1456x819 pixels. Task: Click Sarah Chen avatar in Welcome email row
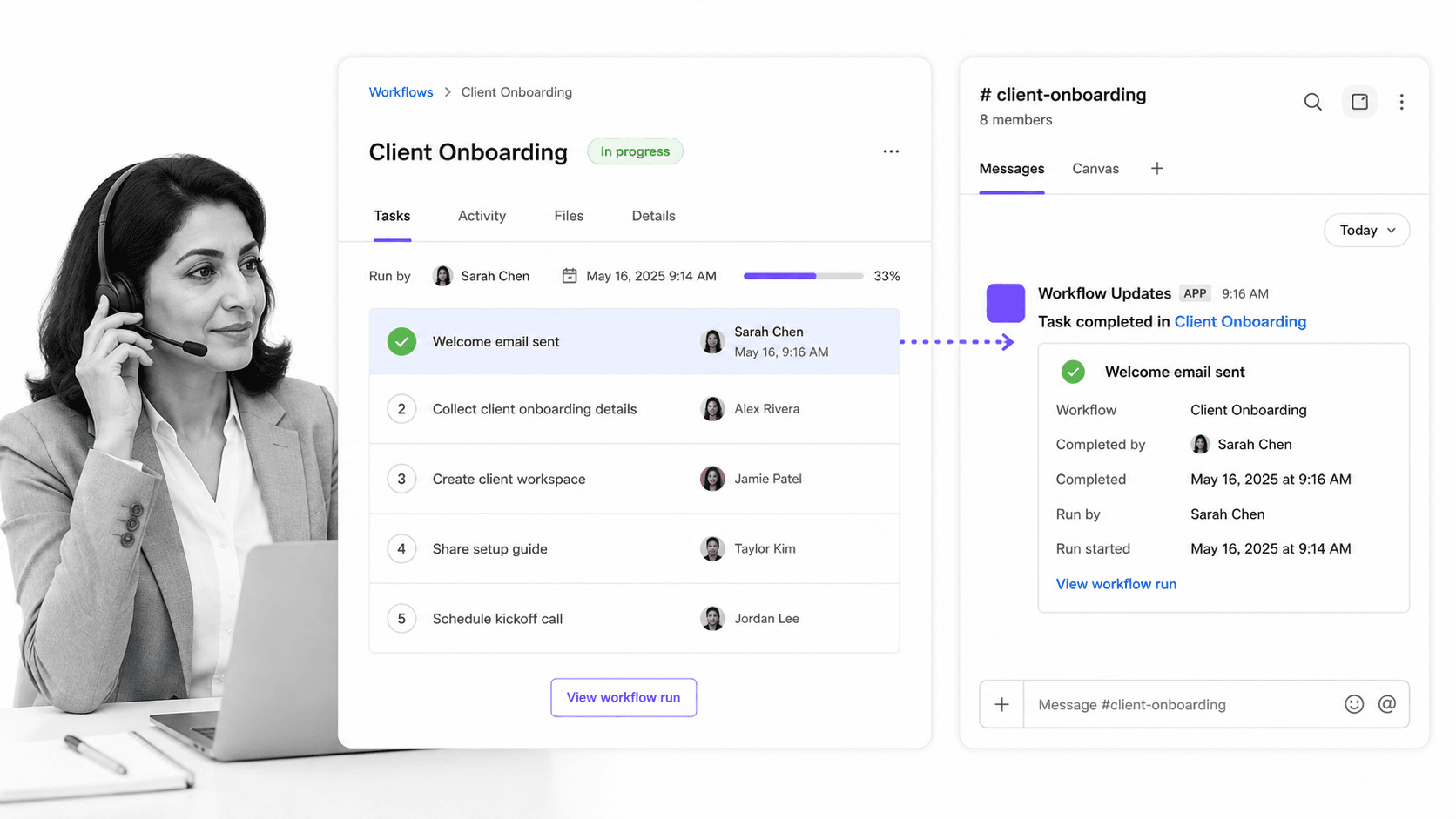tap(712, 341)
